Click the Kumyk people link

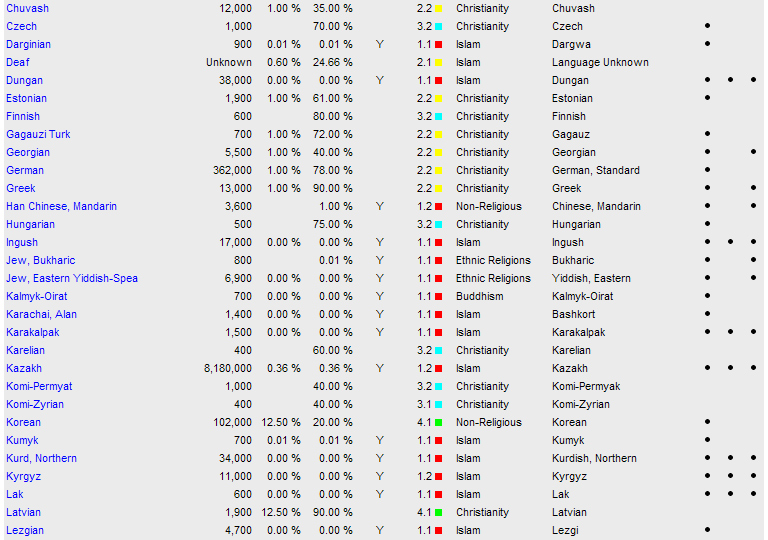22,441
